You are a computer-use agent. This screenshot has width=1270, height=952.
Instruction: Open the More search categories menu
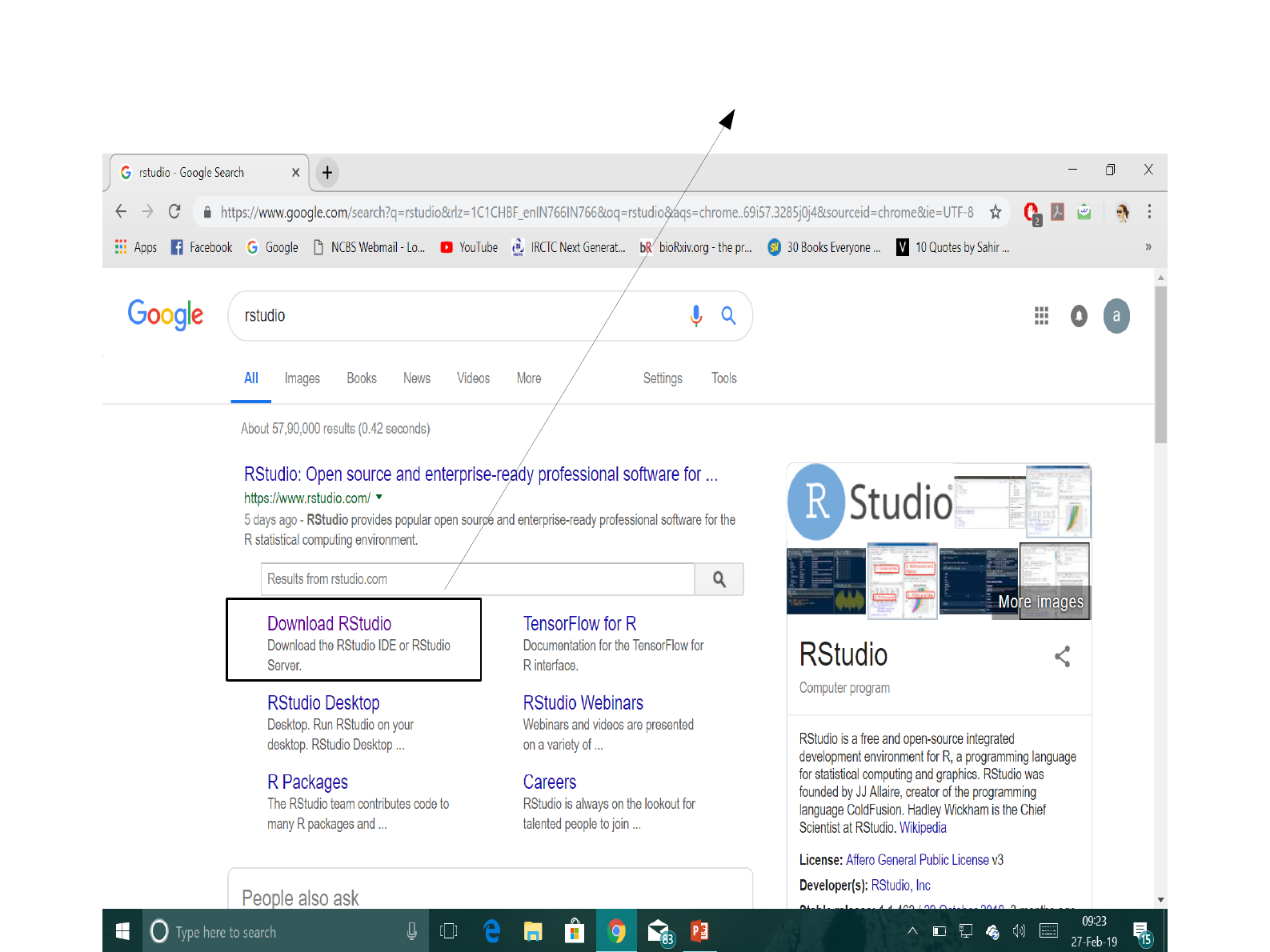pos(529,378)
